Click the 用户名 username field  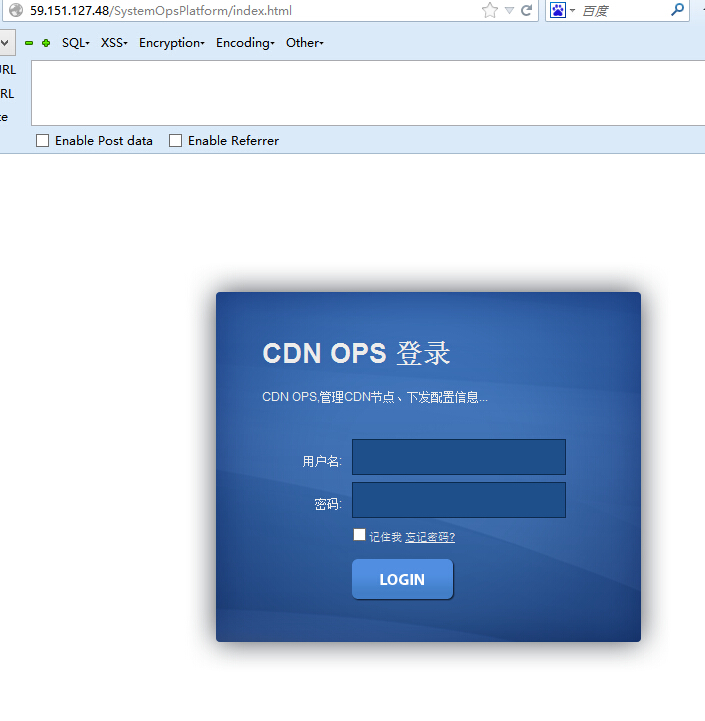click(x=459, y=457)
